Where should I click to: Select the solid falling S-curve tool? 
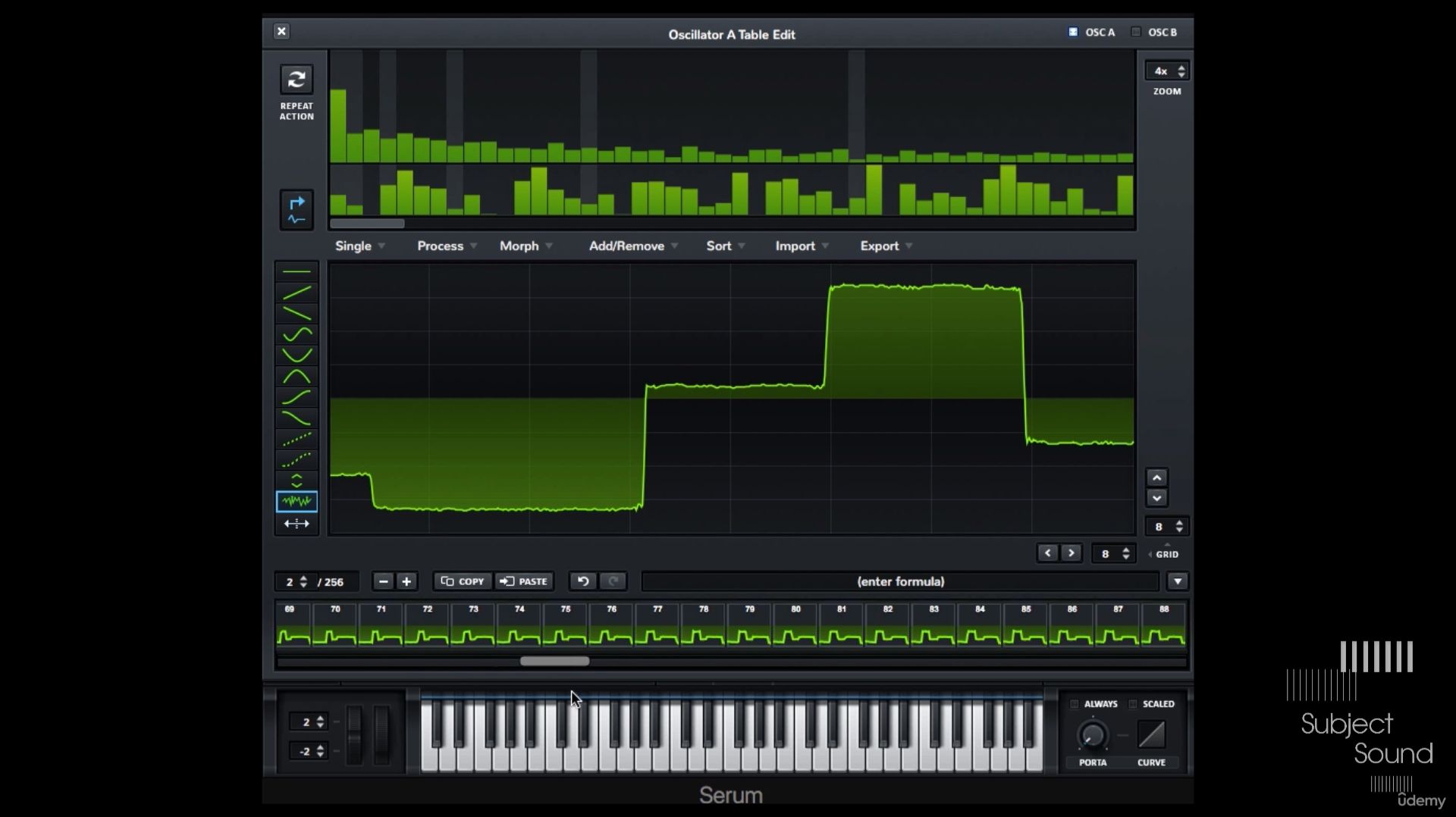297,418
